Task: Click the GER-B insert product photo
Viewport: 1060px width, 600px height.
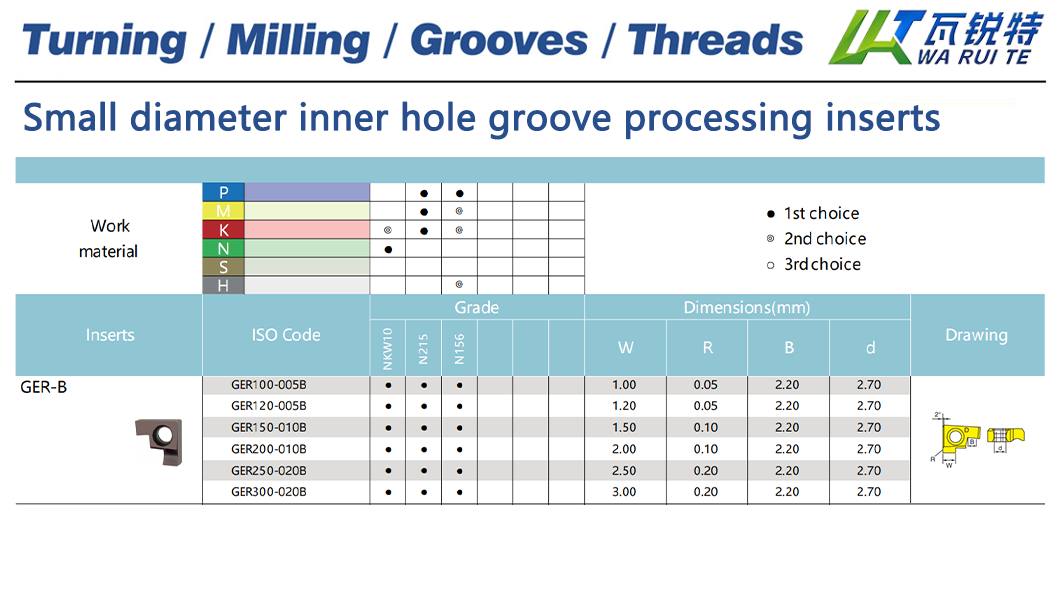Action: tap(160, 439)
